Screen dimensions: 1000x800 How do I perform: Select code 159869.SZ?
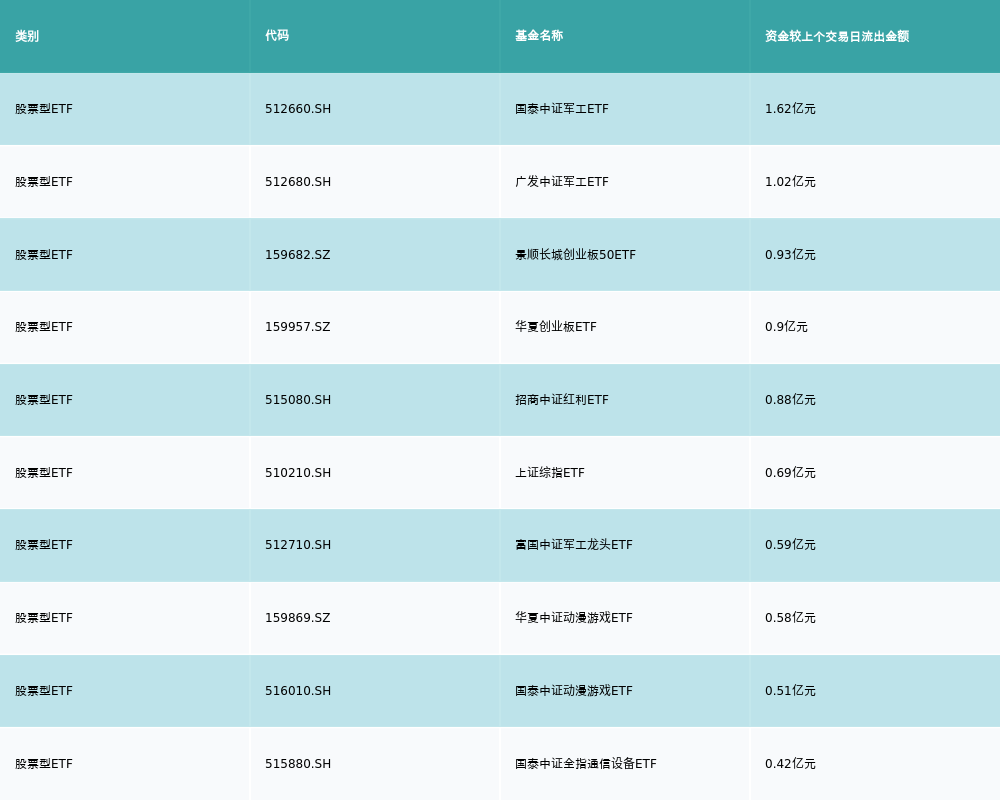point(298,618)
